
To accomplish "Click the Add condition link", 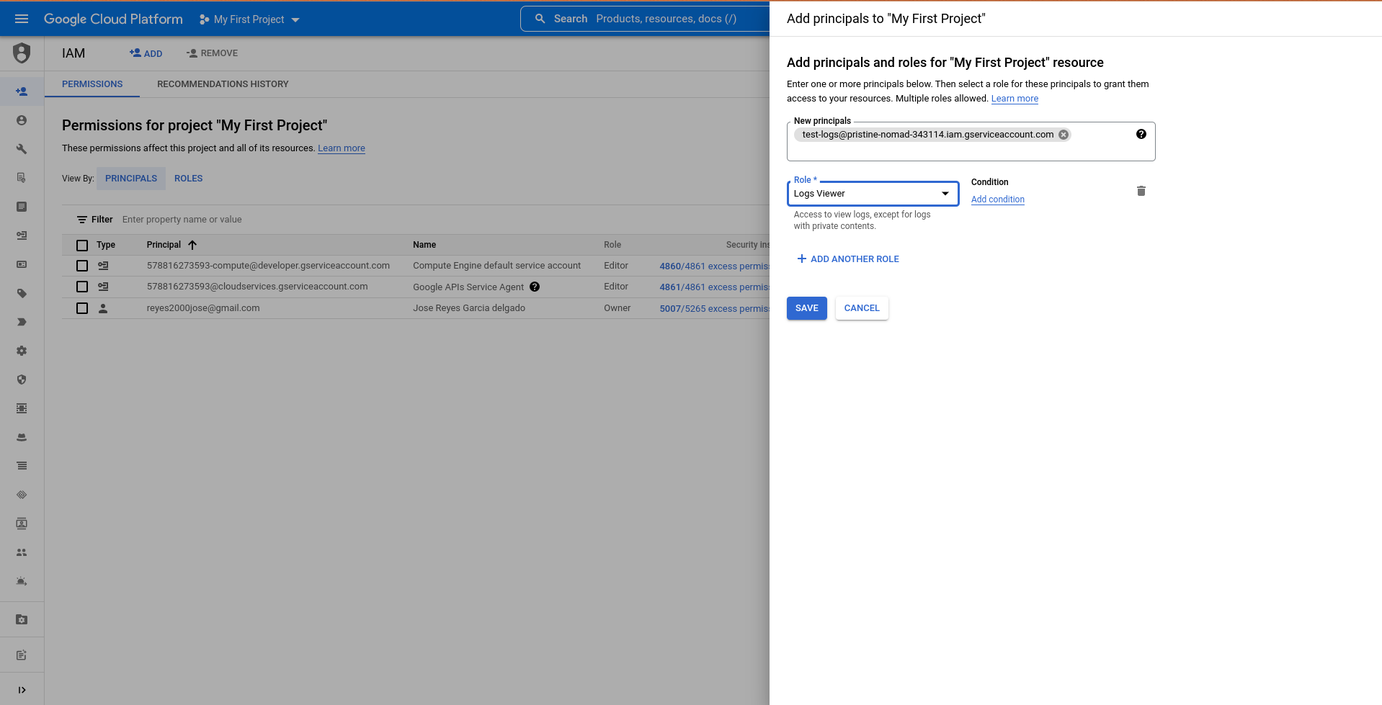I will click(997, 200).
